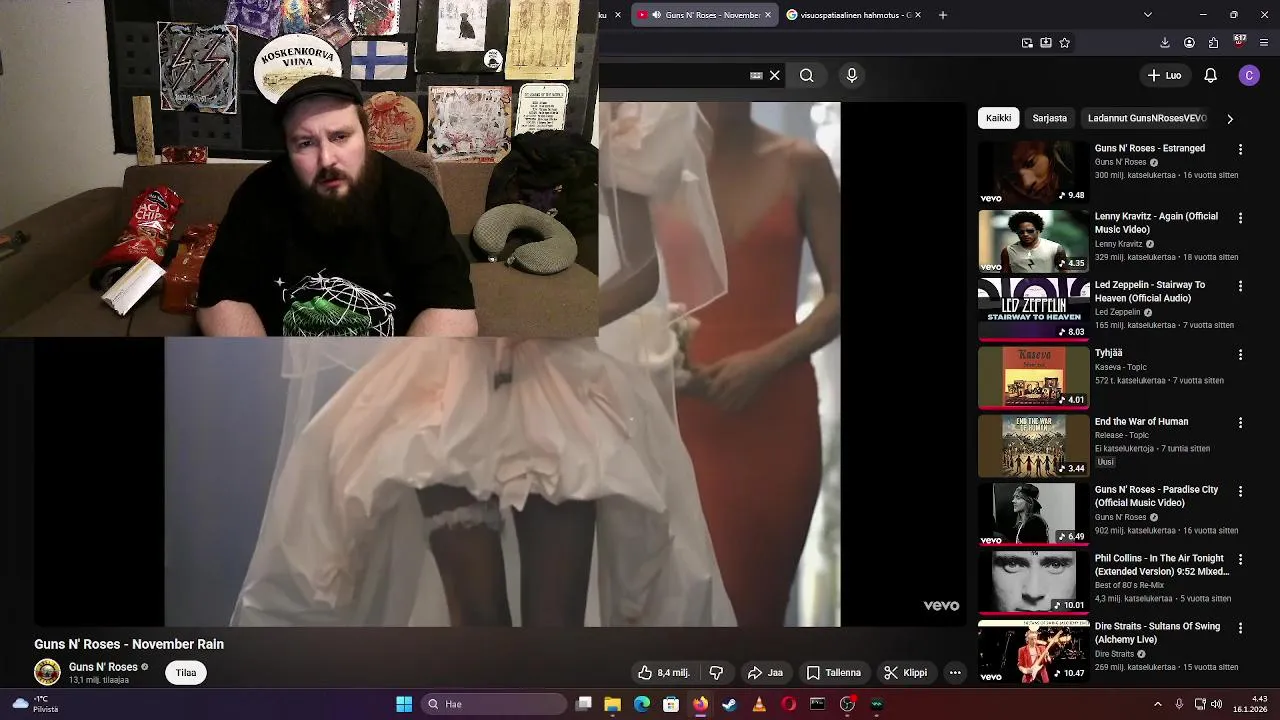Select the Kaikki filter chip
Viewport: 1280px width, 720px height.
(998, 118)
